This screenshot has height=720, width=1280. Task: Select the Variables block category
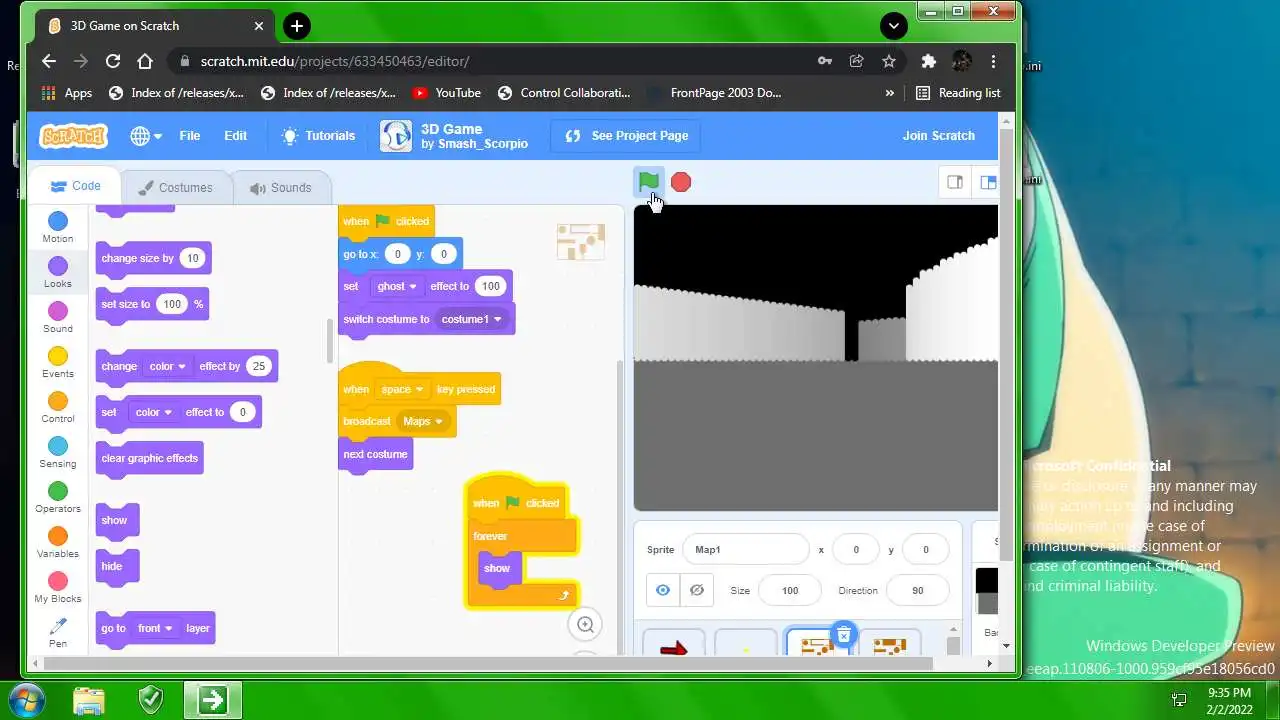(x=58, y=543)
